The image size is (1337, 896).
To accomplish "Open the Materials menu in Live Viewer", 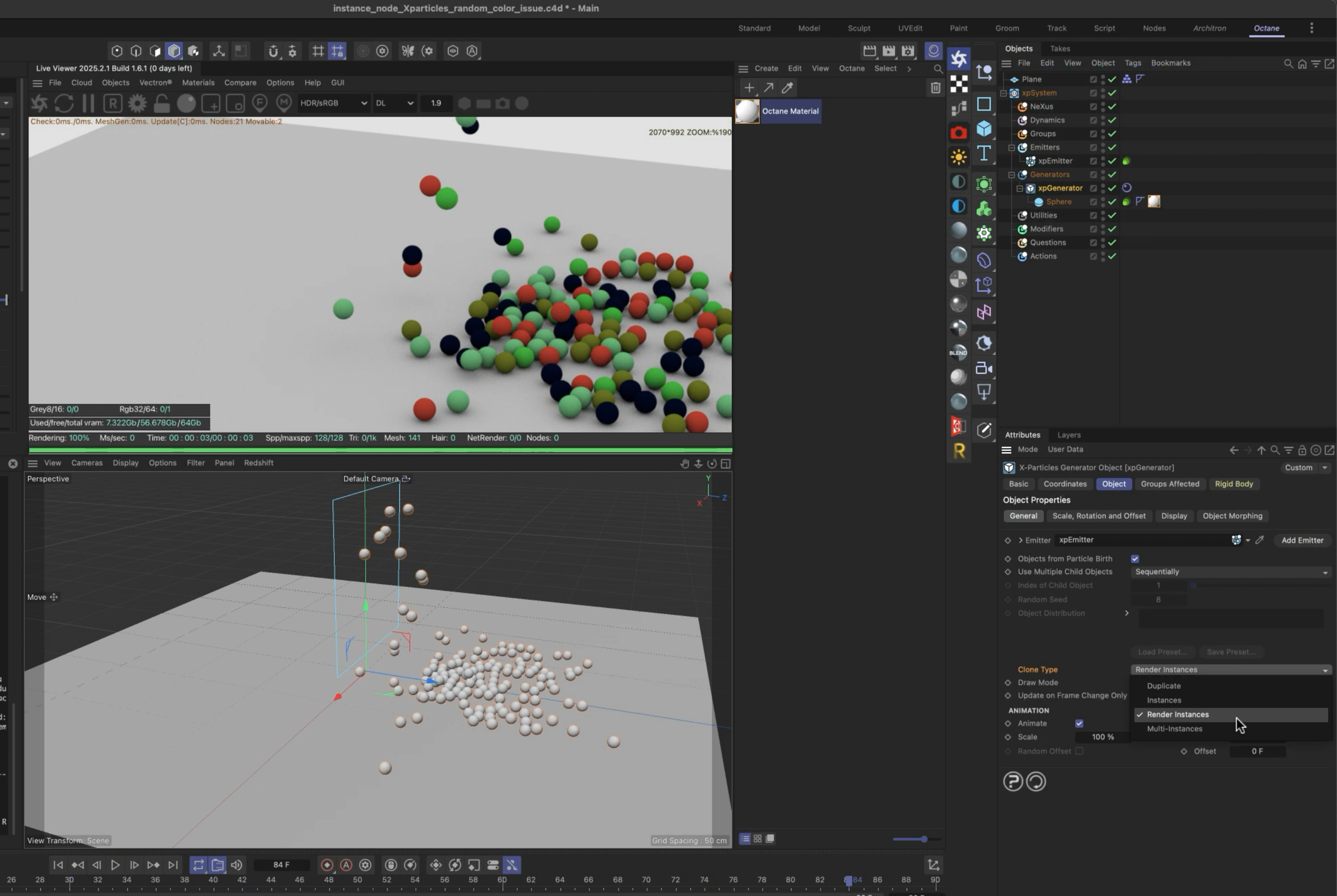I will 198,82.
